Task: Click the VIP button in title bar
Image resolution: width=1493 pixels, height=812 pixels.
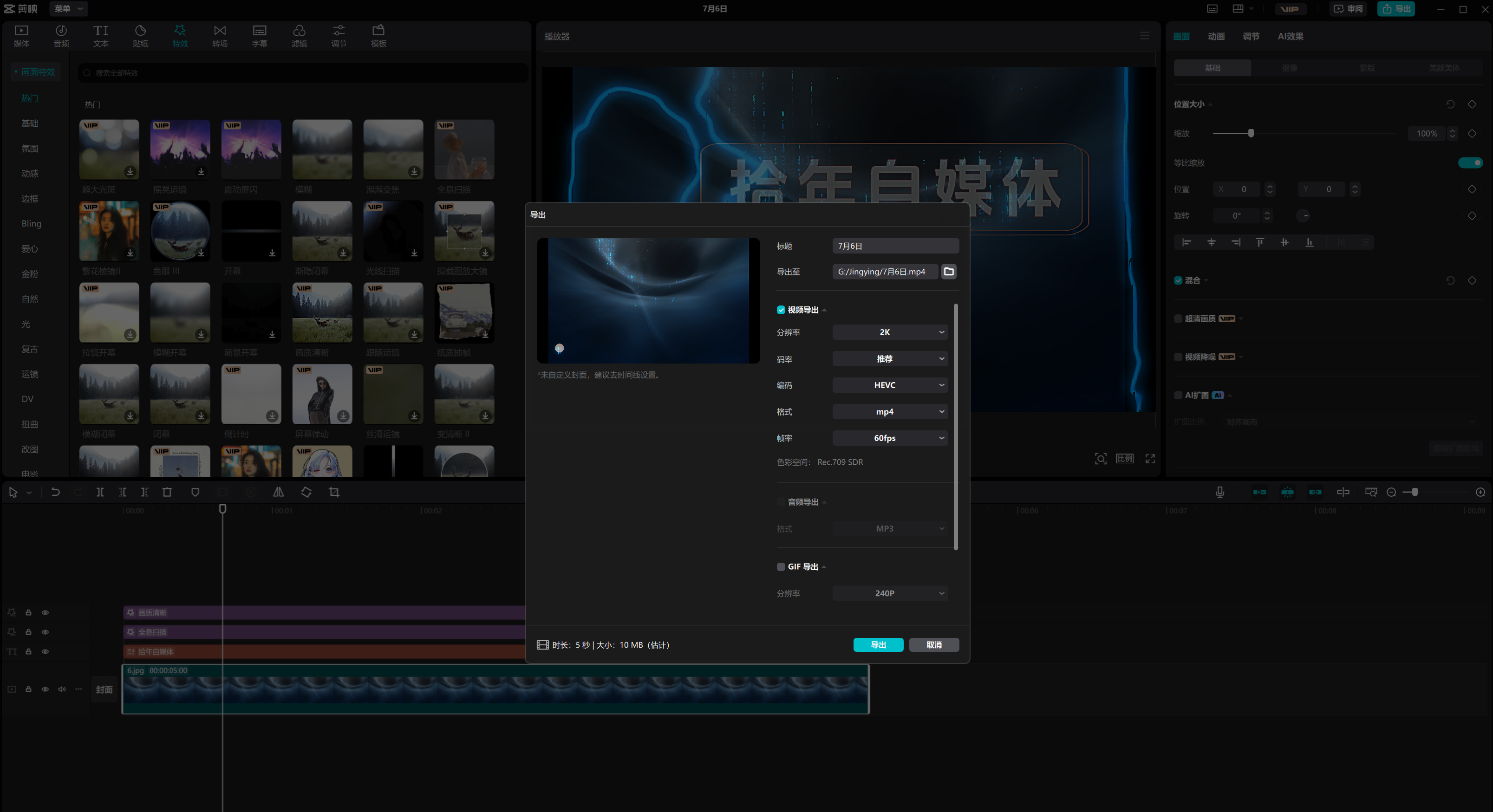Action: (x=1290, y=9)
